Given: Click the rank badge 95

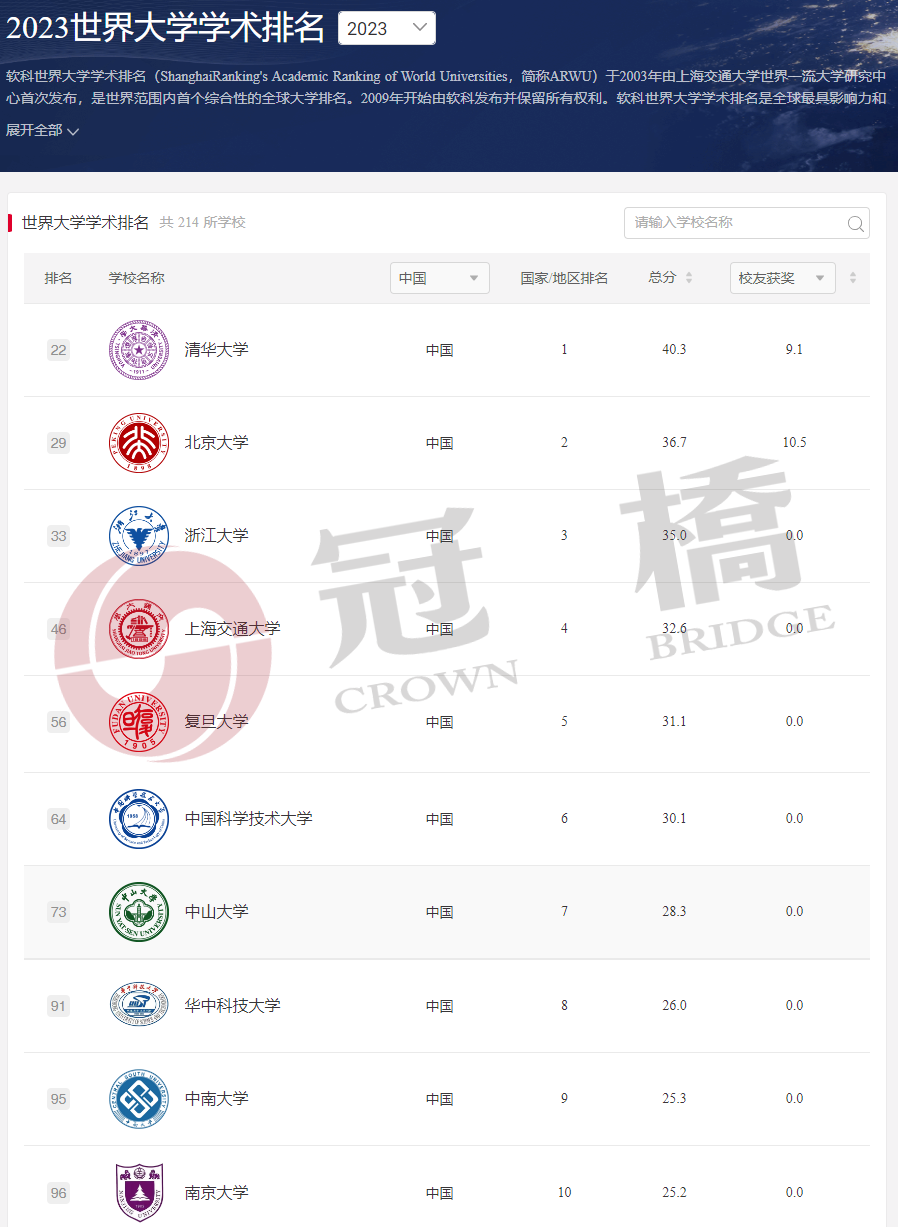Looking at the screenshot, I should 59,1099.
